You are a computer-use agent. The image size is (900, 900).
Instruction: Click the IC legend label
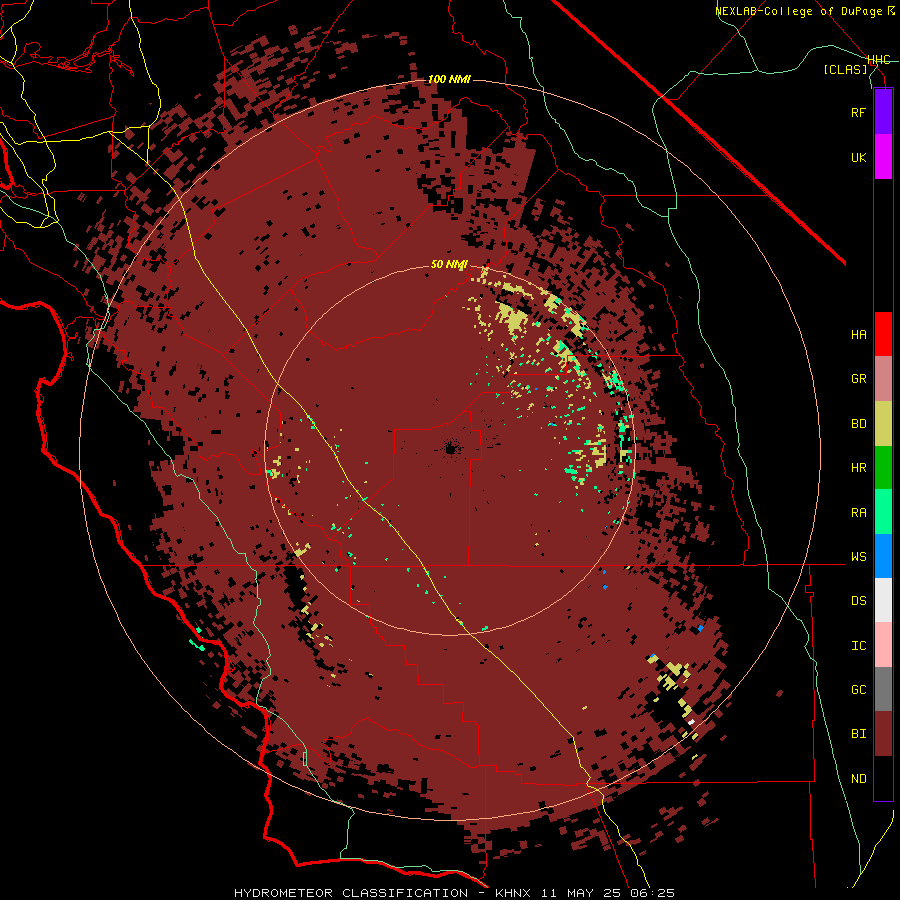(858, 646)
